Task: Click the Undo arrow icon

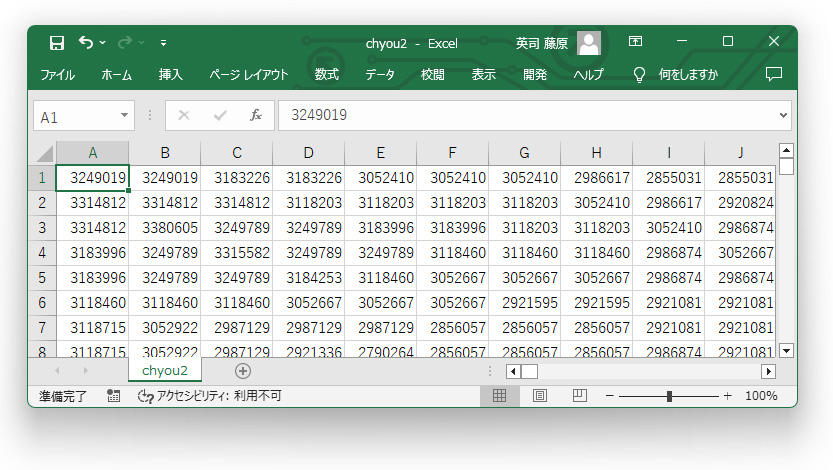Action: coord(86,42)
